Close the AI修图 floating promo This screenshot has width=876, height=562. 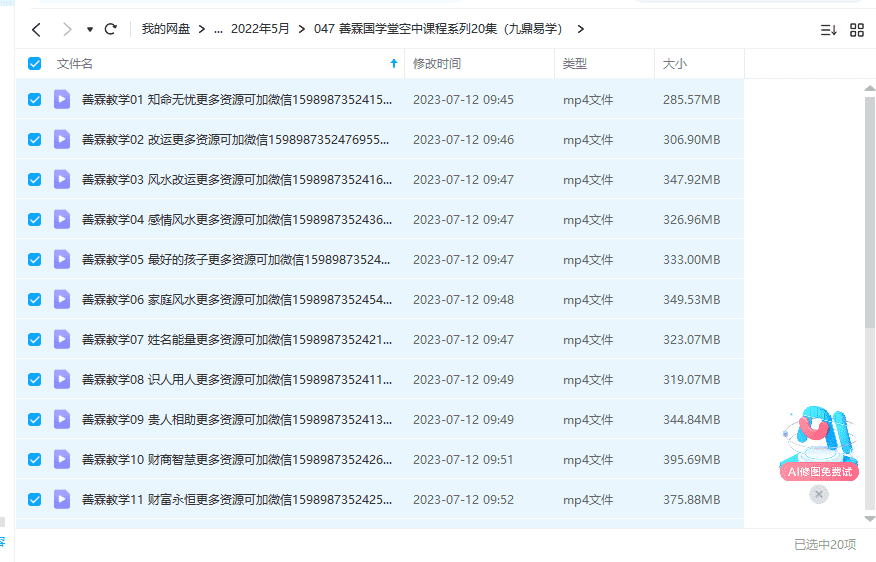(x=819, y=494)
